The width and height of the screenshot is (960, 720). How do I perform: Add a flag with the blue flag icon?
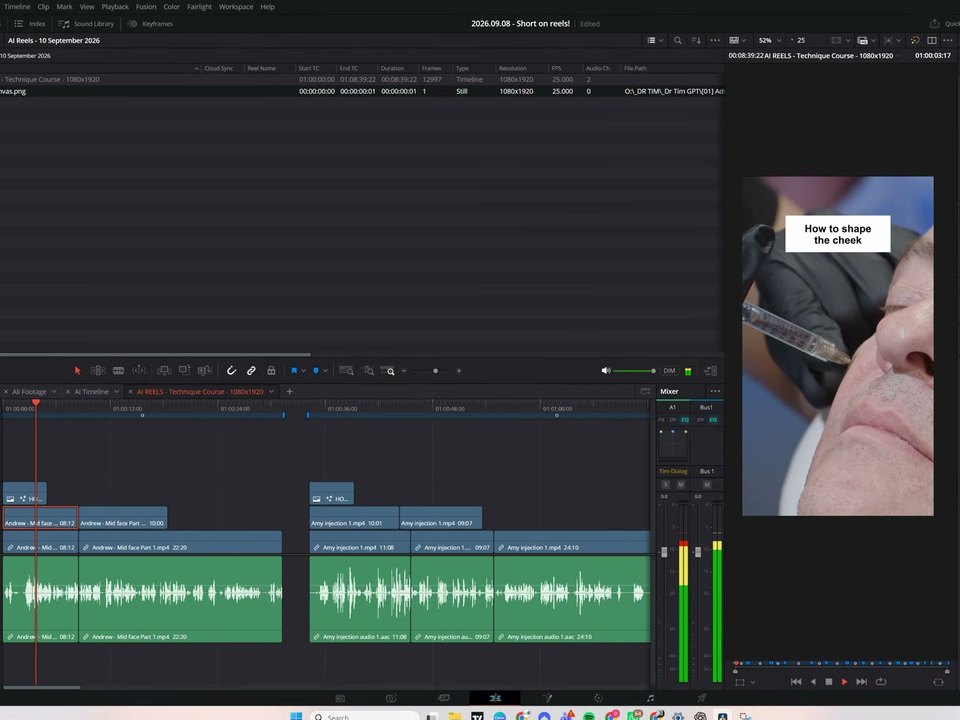(x=294, y=370)
